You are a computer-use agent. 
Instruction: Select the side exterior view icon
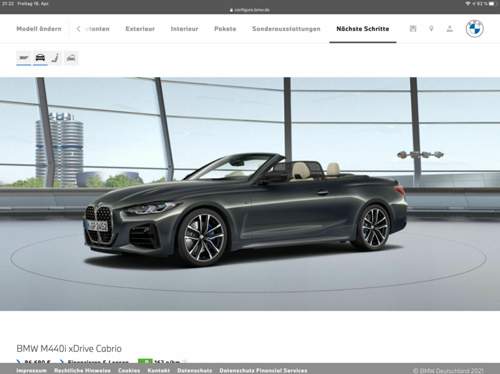tap(24, 58)
